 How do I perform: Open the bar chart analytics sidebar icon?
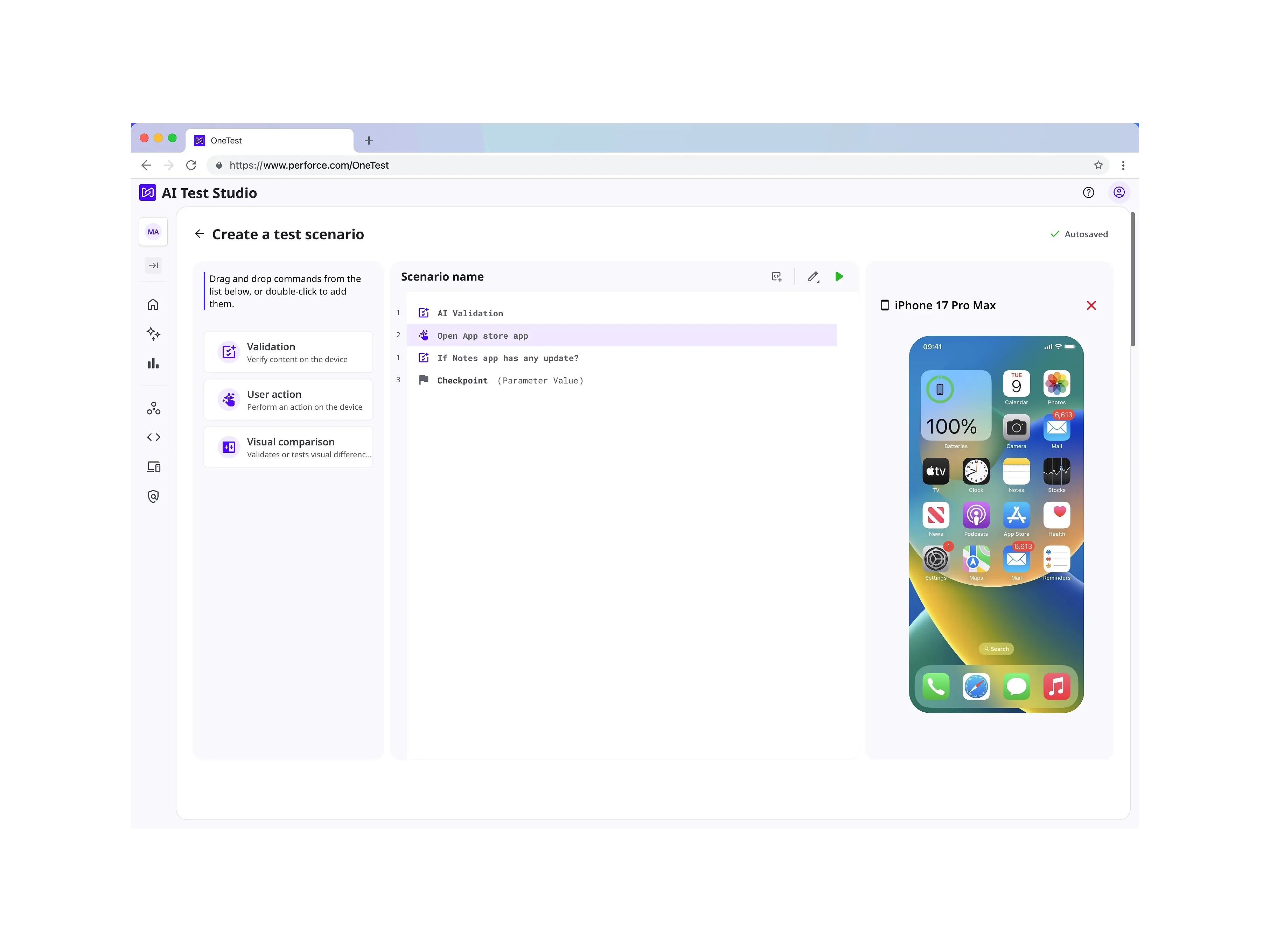(x=153, y=363)
